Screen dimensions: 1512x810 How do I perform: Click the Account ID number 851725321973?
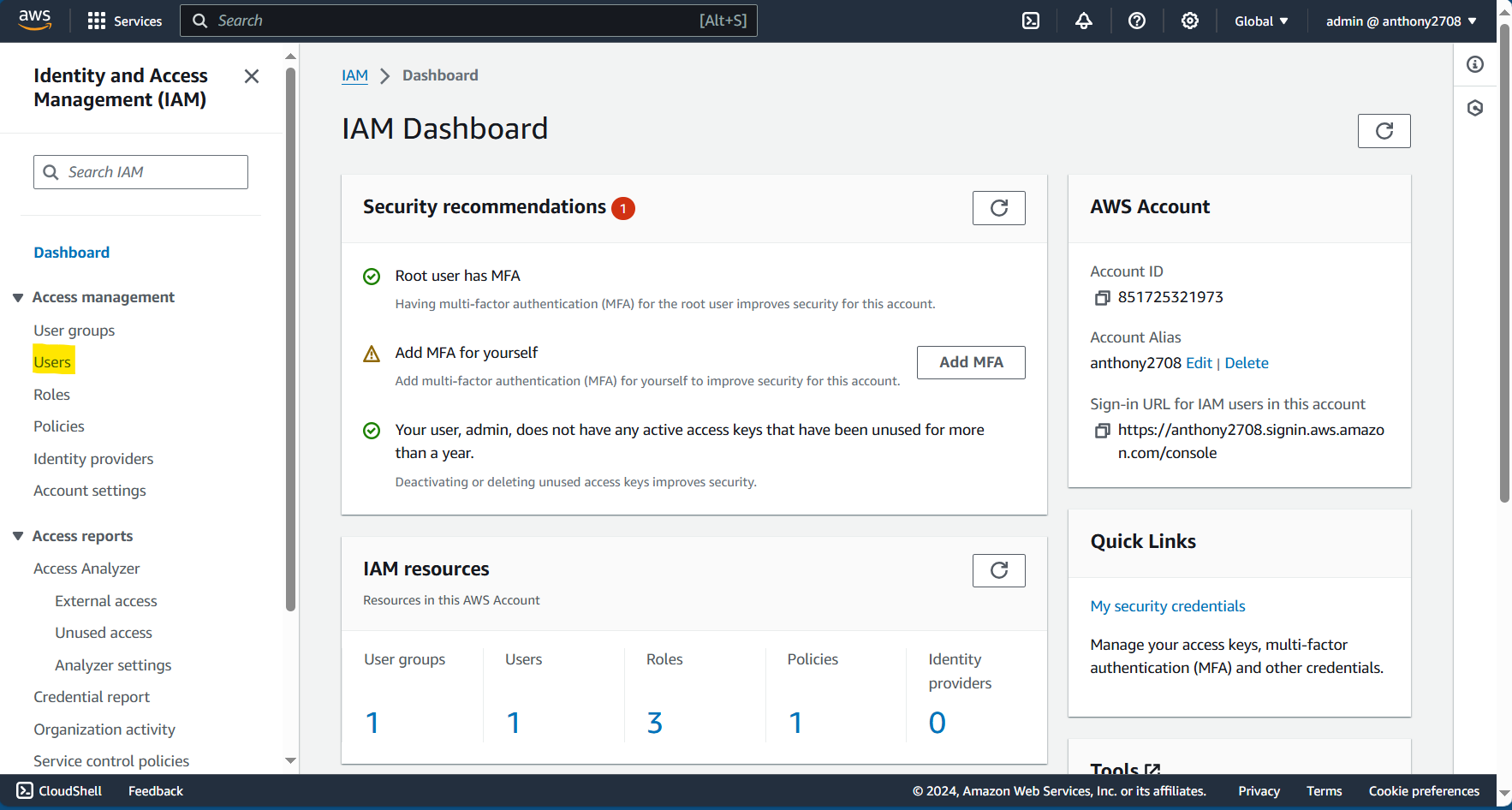click(x=1170, y=297)
